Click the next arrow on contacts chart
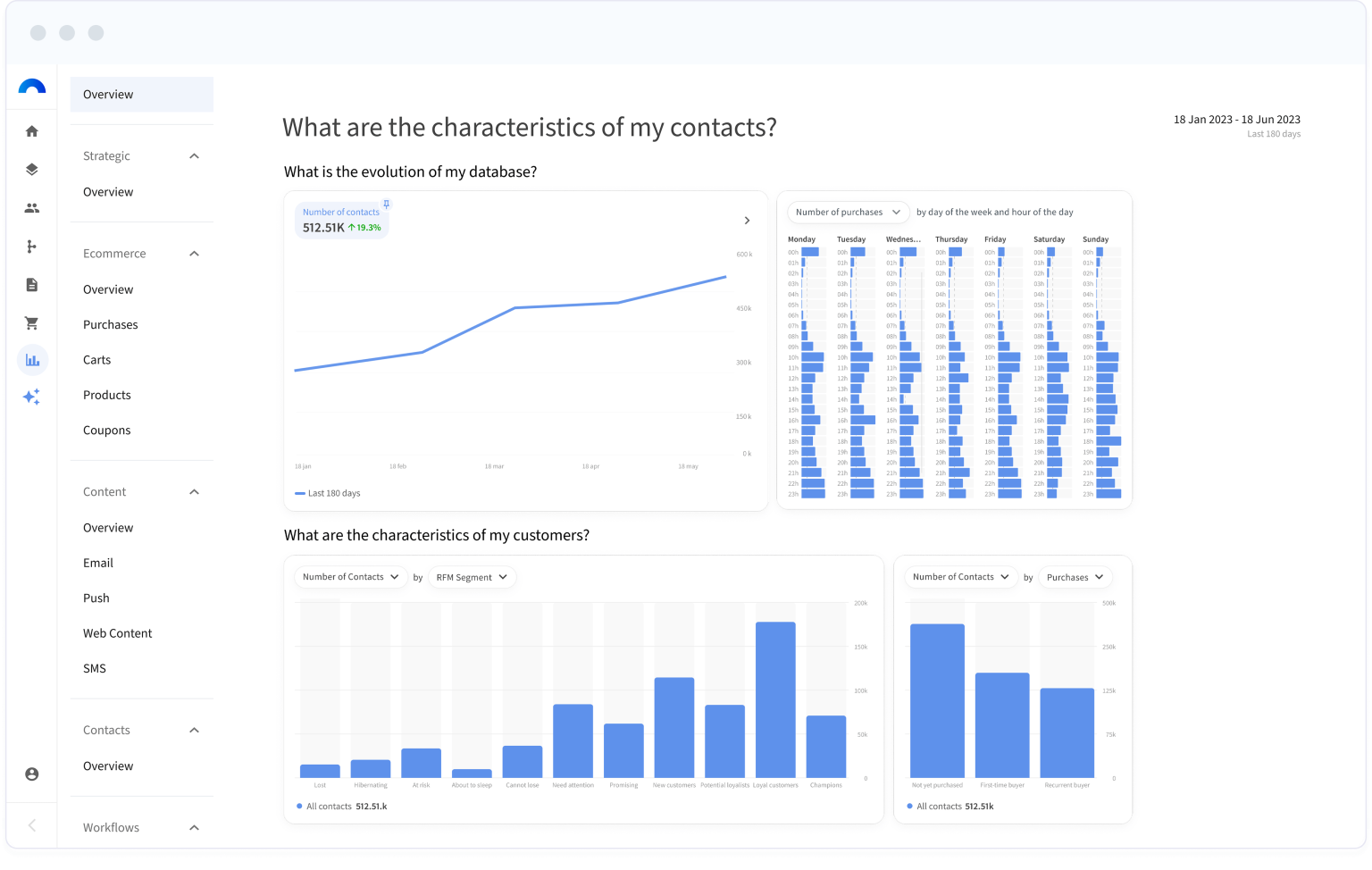This screenshot has width=1372, height=870. tap(747, 221)
